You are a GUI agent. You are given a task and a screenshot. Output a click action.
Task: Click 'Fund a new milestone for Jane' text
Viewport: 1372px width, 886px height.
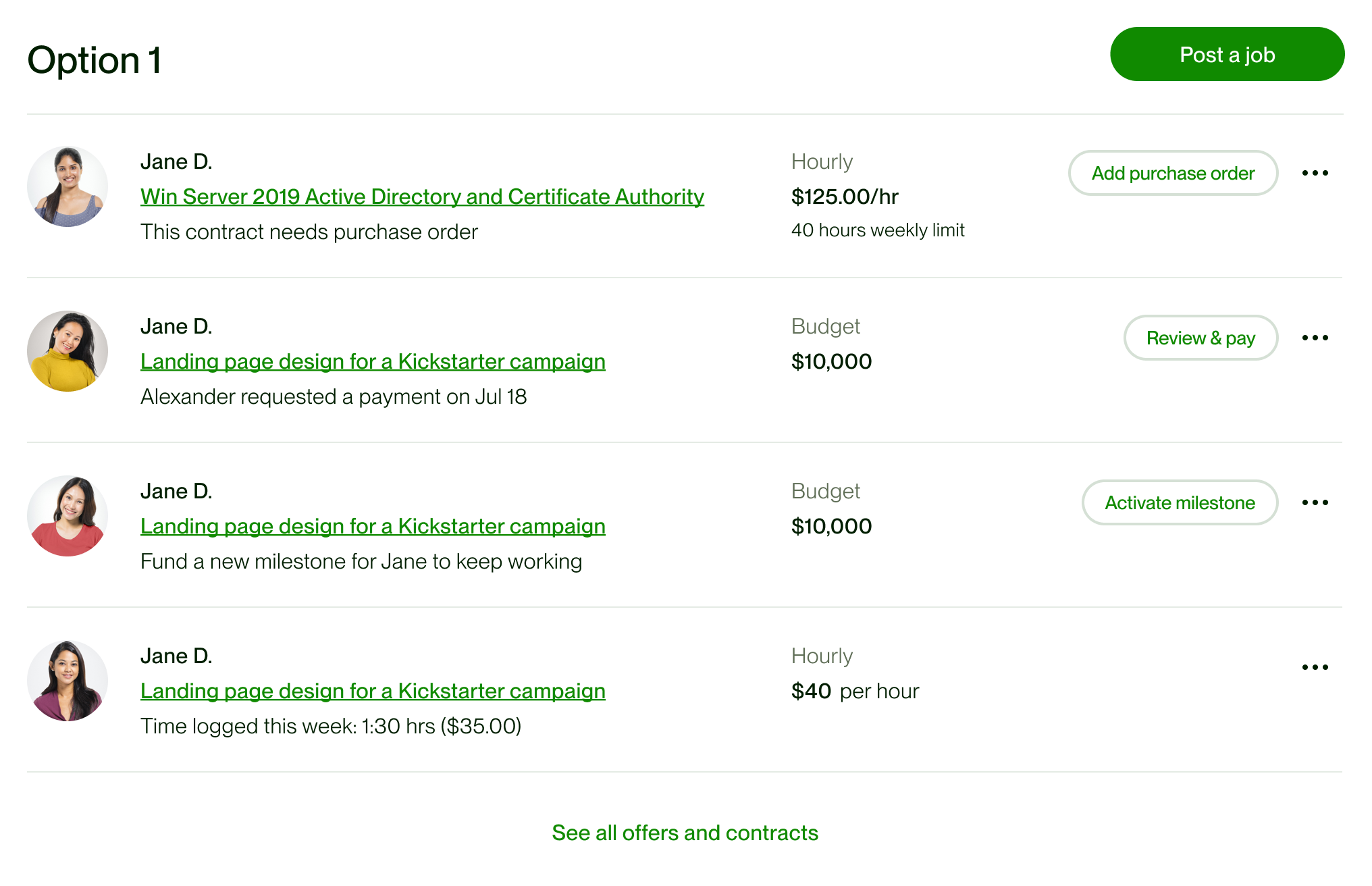361,561
